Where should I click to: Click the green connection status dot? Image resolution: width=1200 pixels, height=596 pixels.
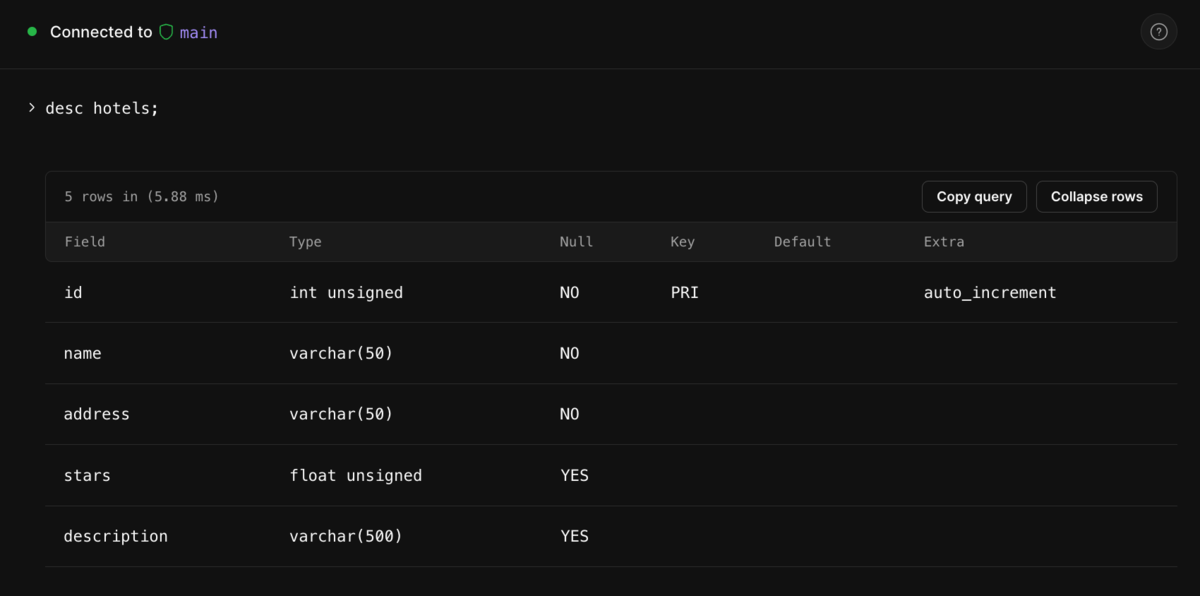pyautogui.click(x=32, y=32)
